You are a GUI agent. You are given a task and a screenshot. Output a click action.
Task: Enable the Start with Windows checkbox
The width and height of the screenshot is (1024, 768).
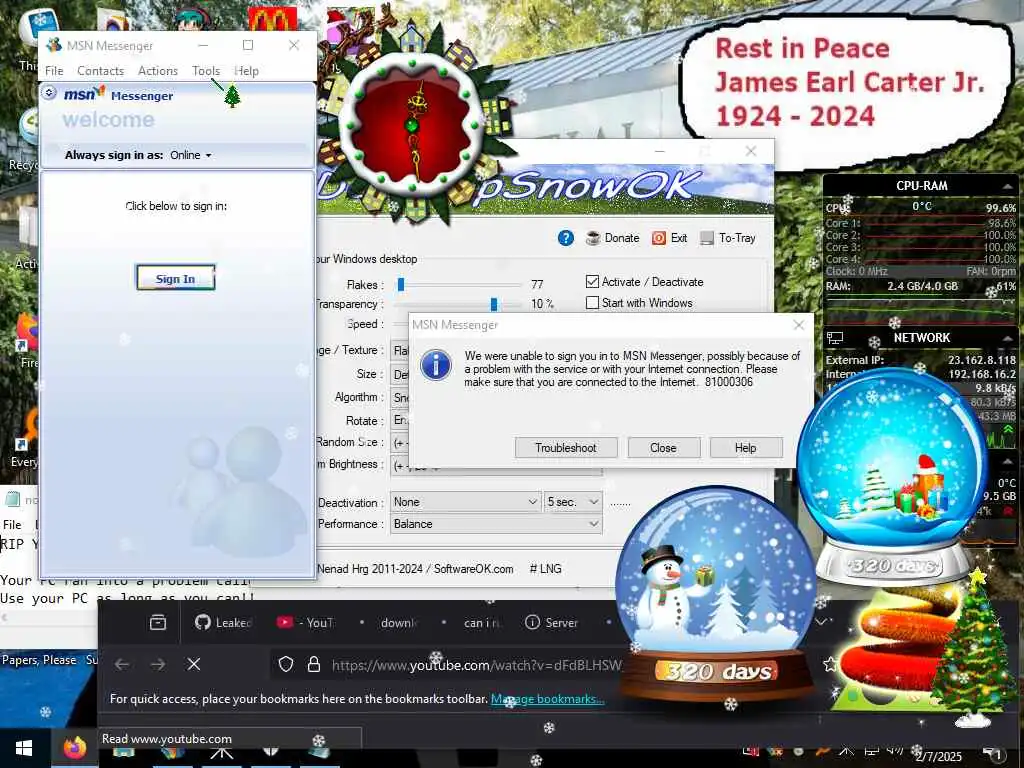coord(592,303)
